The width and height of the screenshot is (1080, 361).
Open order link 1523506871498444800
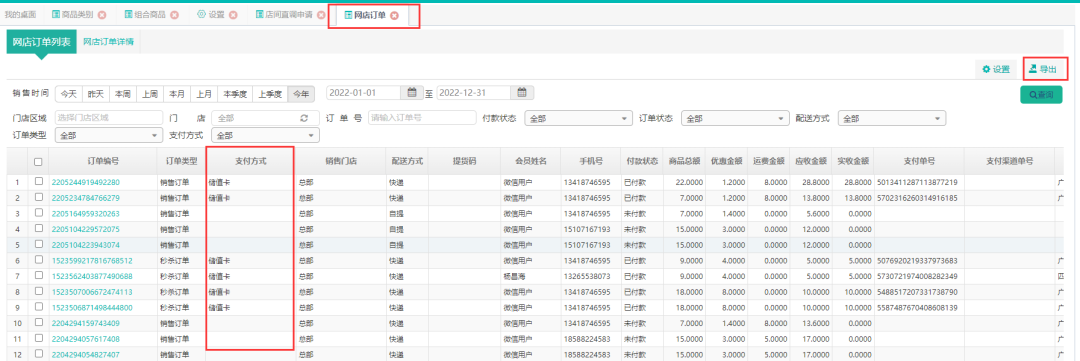point(92,307)
